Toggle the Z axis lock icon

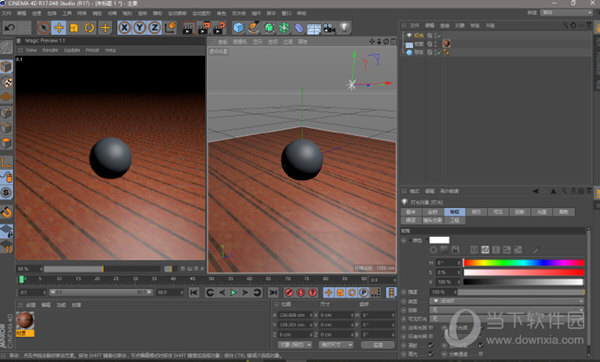[x=155, y=28]
